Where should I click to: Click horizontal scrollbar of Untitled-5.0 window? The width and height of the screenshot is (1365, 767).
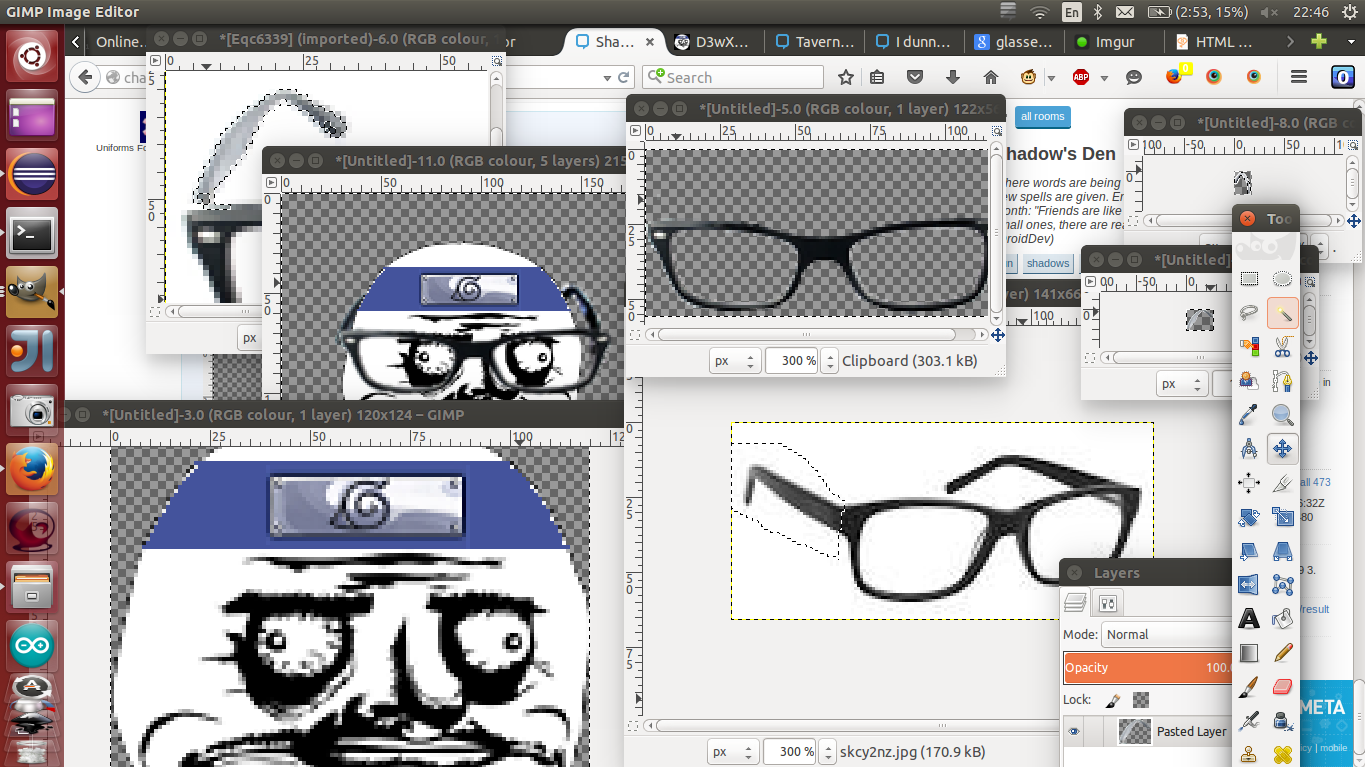point(816,336)
